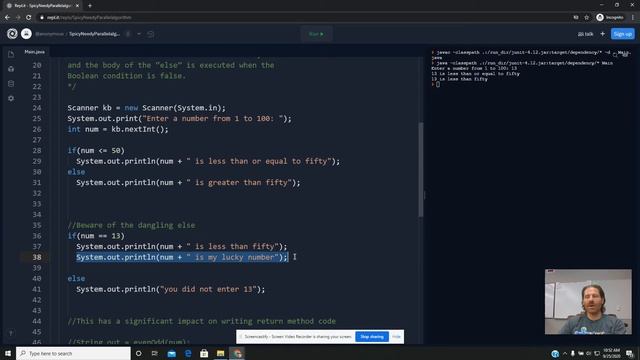This screenshot has height=360, width=640.
Task: Click the browser forward arrow
Action: [18, 17]
